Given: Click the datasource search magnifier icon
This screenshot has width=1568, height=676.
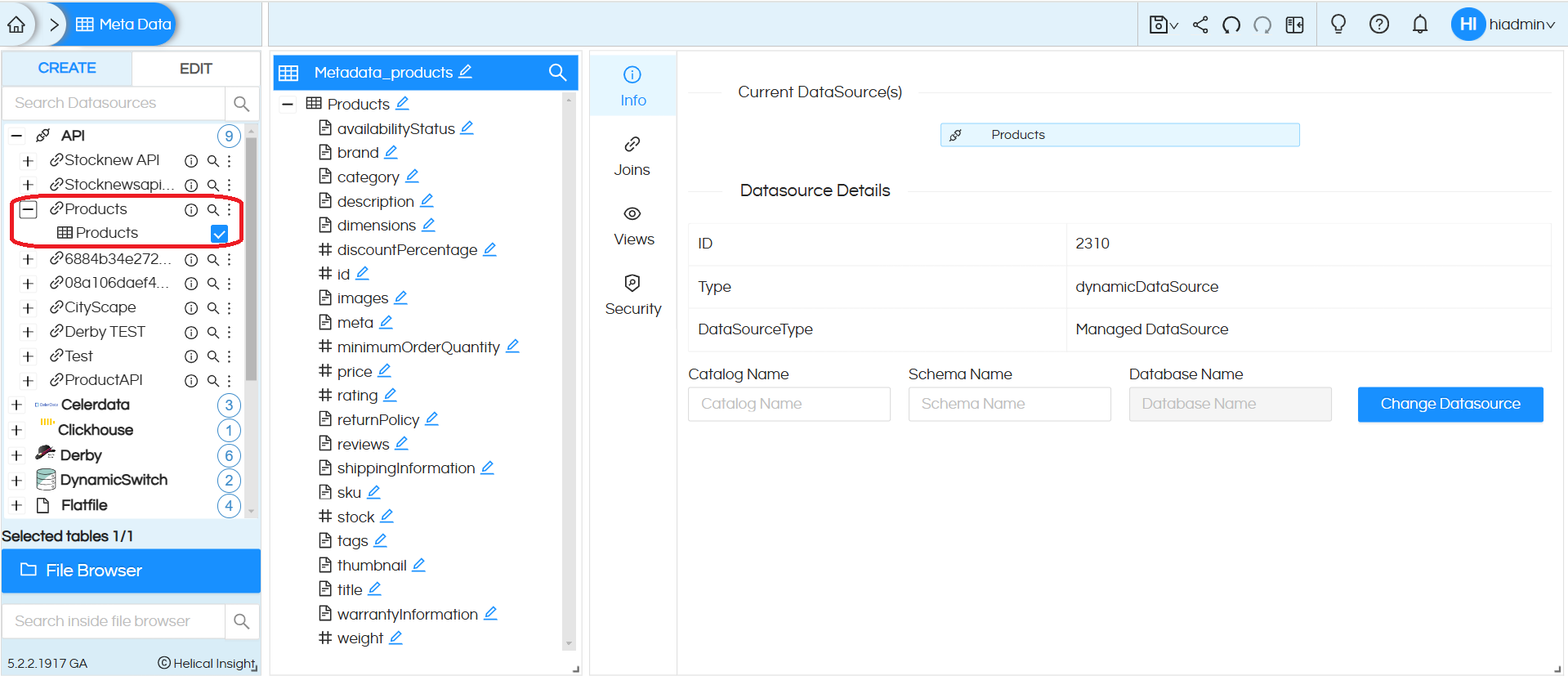Looking at the screenshot, I should click(x=242, y=104).
